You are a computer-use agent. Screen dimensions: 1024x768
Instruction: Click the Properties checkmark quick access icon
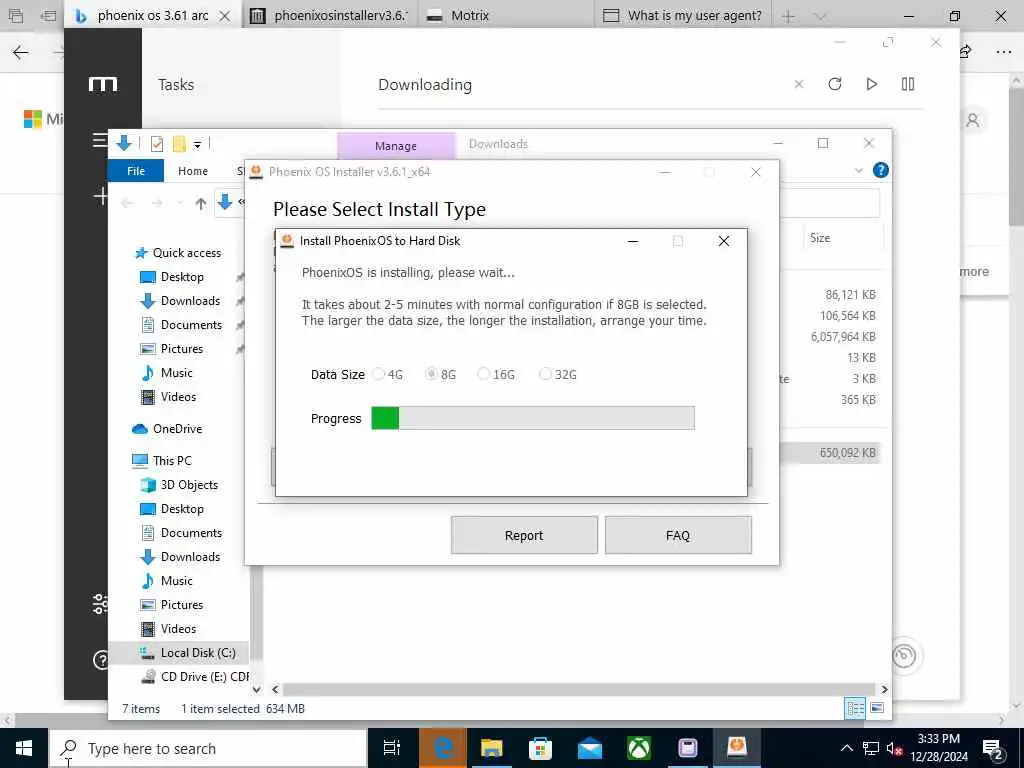pos(157,144)
